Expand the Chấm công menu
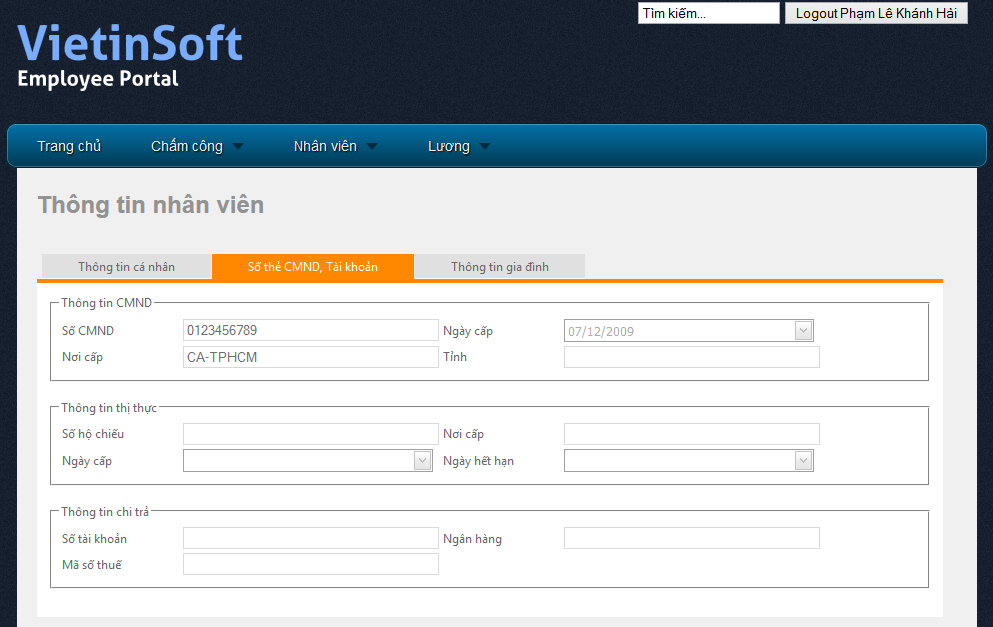 pos(196,146)
